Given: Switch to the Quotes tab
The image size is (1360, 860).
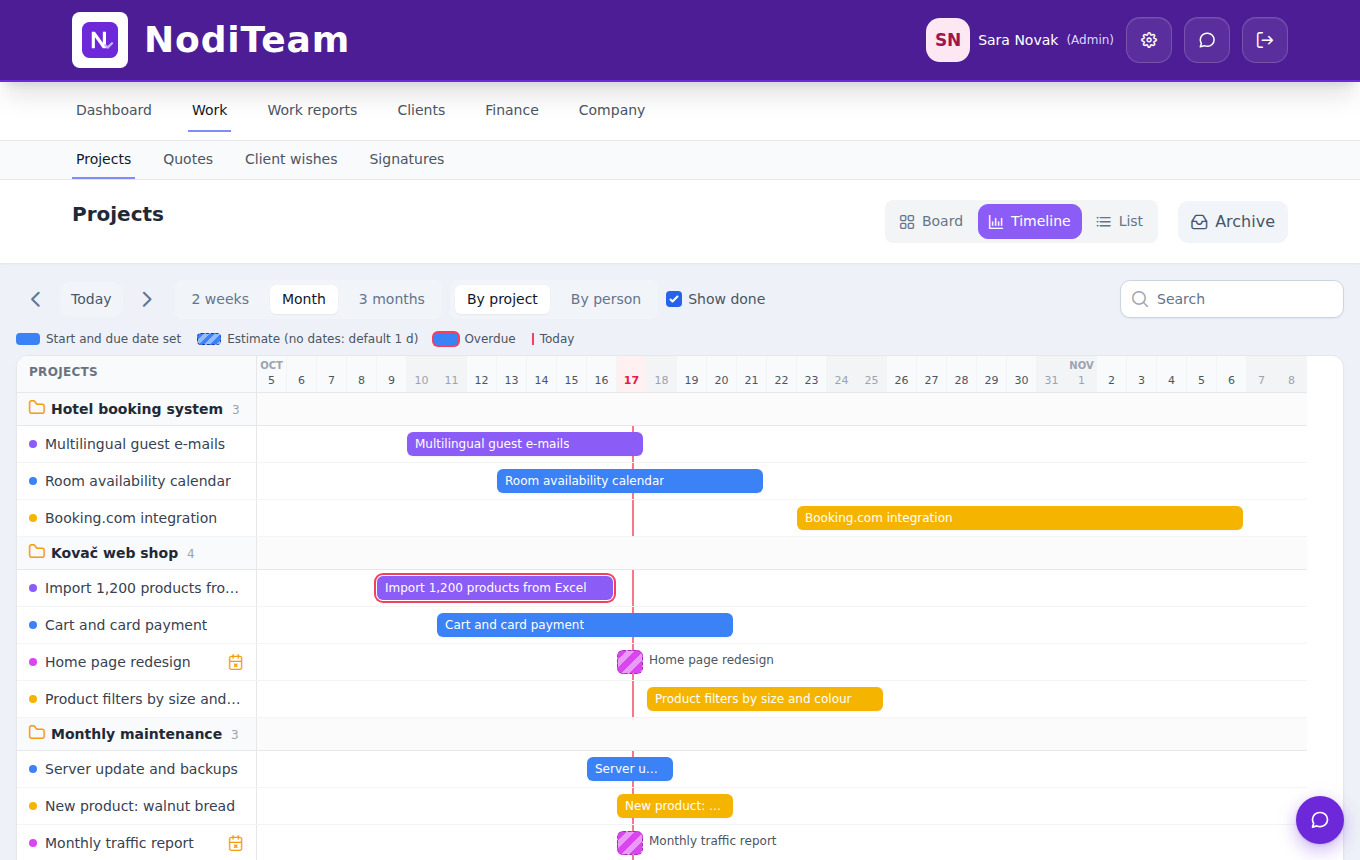Looking at the screenshot, I should click(x=188, y=159).
